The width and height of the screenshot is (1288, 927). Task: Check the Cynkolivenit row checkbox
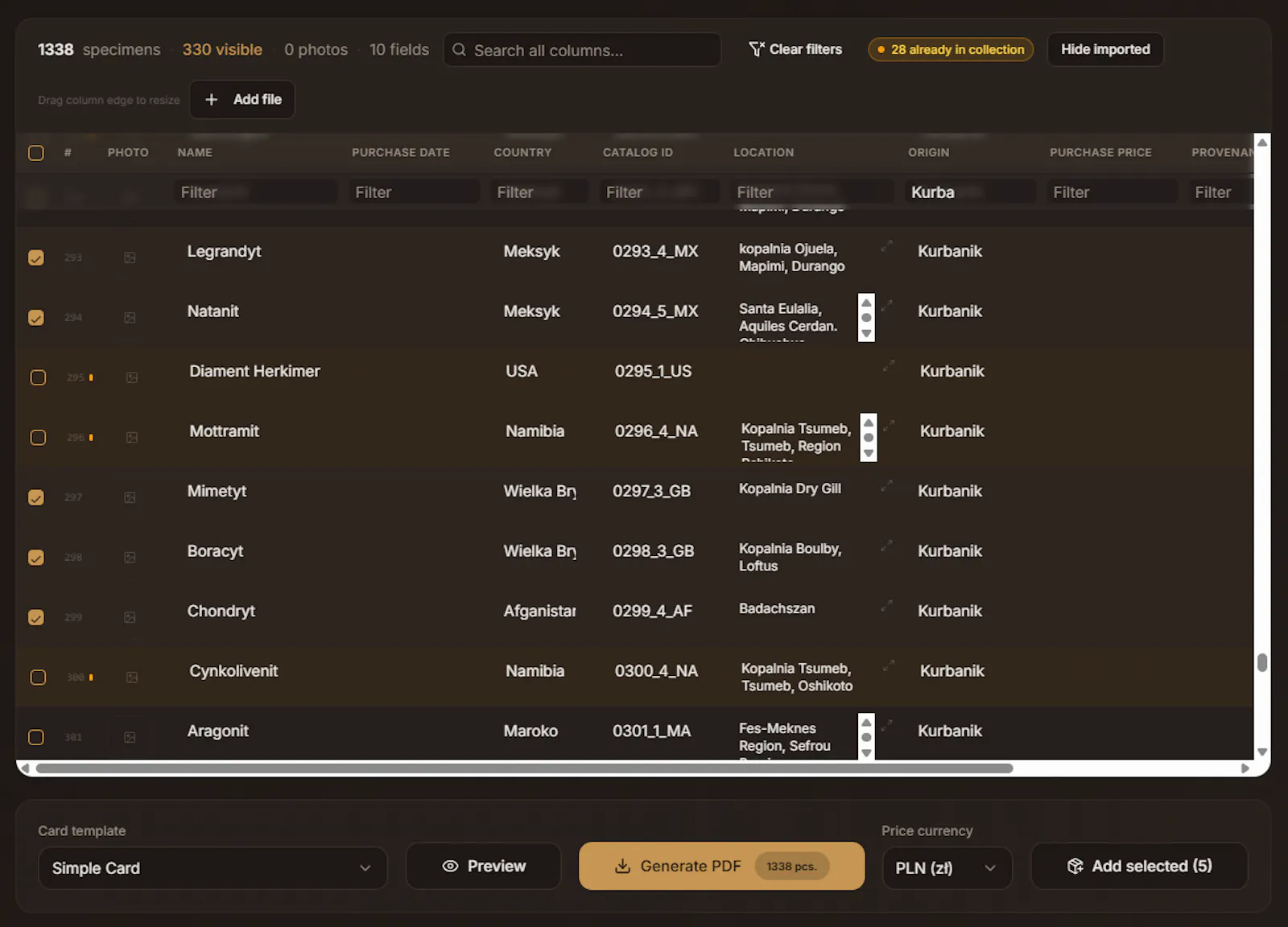point(38,678)
